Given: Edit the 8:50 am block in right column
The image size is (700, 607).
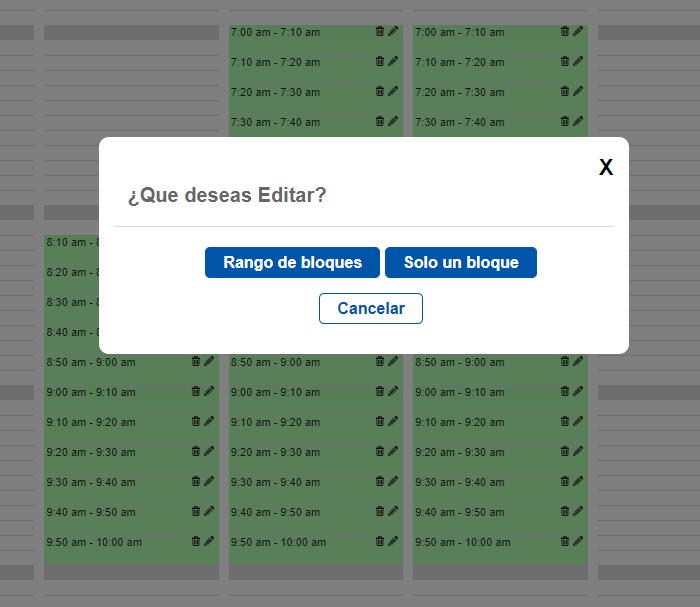Looking at the screenshot, I should pos(578,361).
